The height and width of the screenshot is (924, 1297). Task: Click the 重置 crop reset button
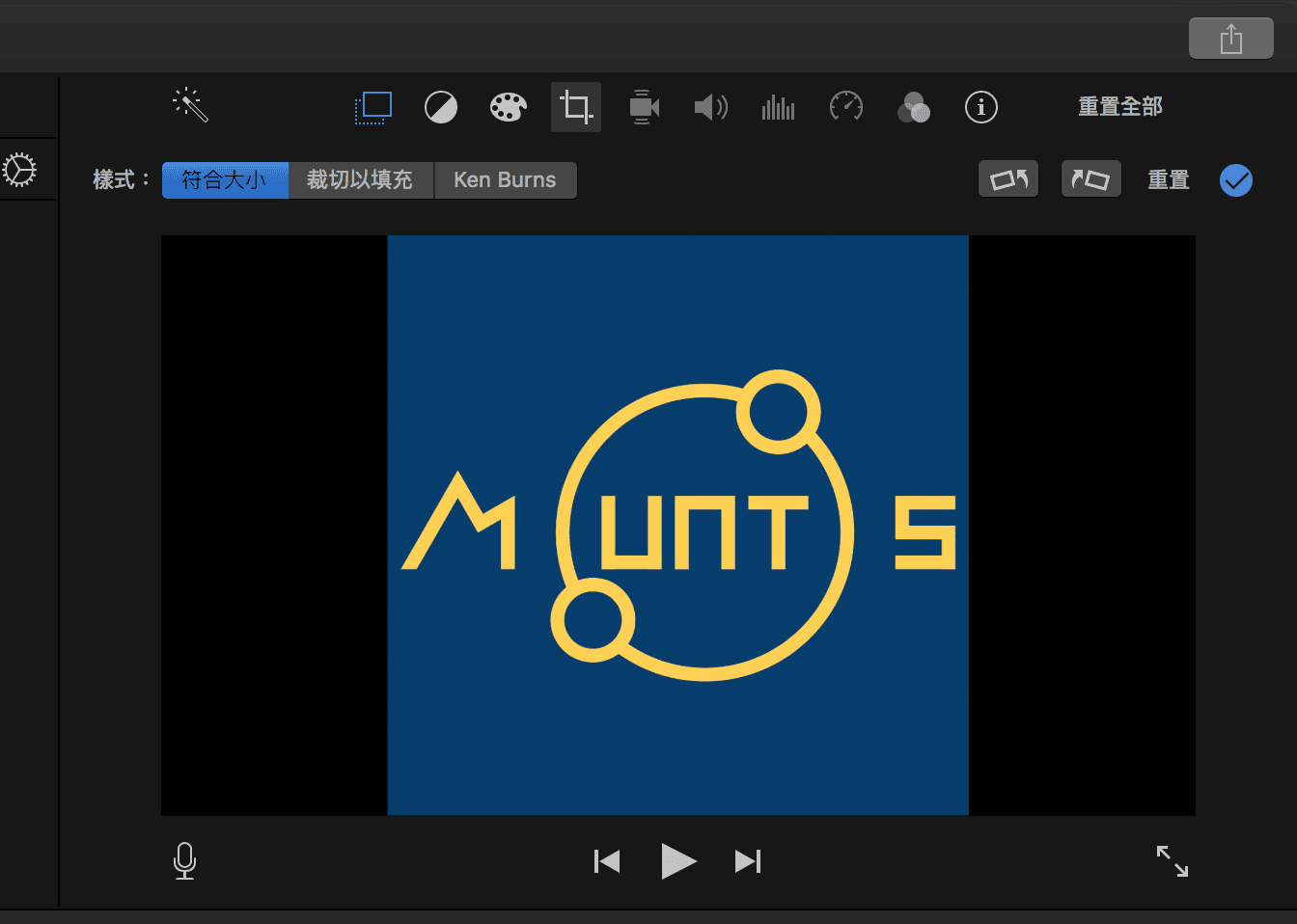coord(1169,180)
